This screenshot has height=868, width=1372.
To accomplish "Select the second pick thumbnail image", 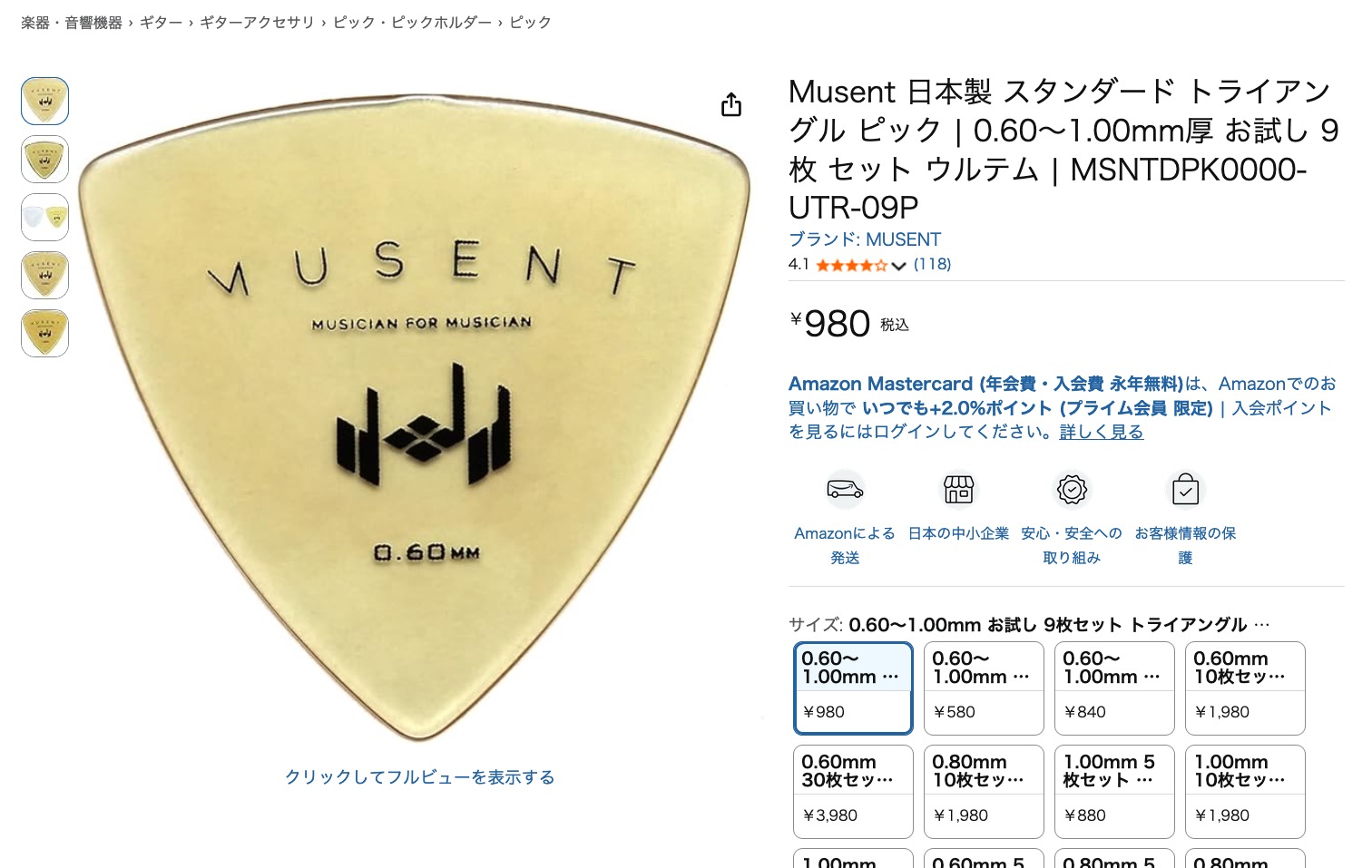I will pyautogui.click(x=44, y=159).
